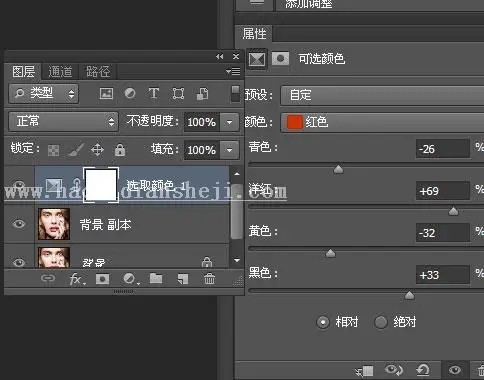The width and height of the screenshot is (484, 380).
Task: Open the 颜色 红色 colors dropdown
Action: (x=382, y=122)
